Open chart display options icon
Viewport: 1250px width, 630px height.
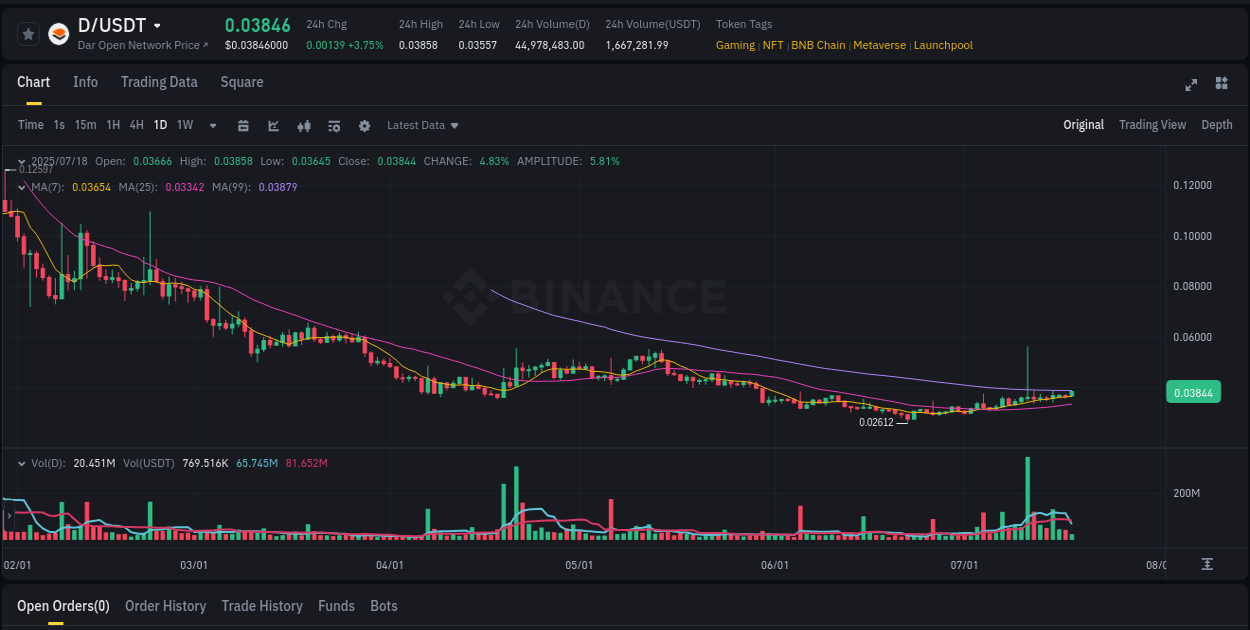coord(334,126)
